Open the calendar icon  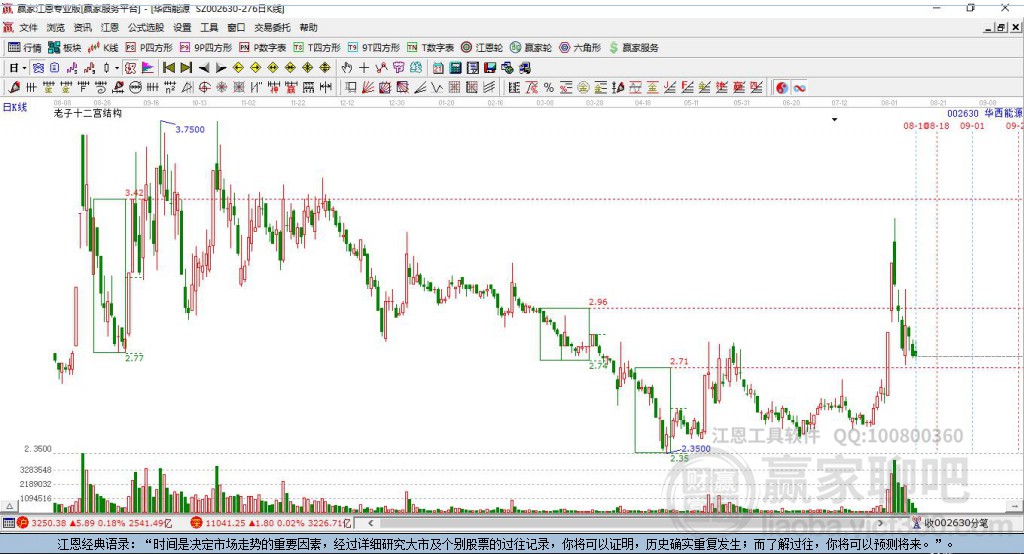click(x=438, y=68)
